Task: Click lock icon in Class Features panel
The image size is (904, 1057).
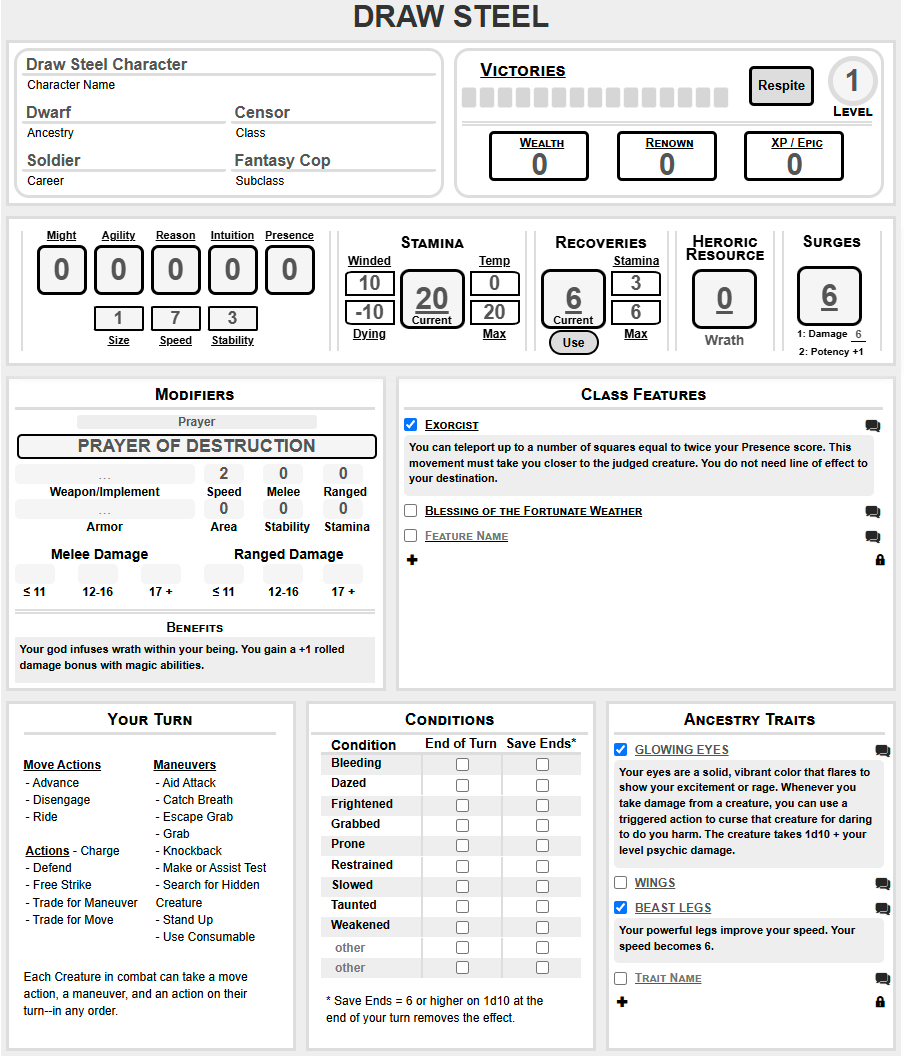Action: [880, 560]
